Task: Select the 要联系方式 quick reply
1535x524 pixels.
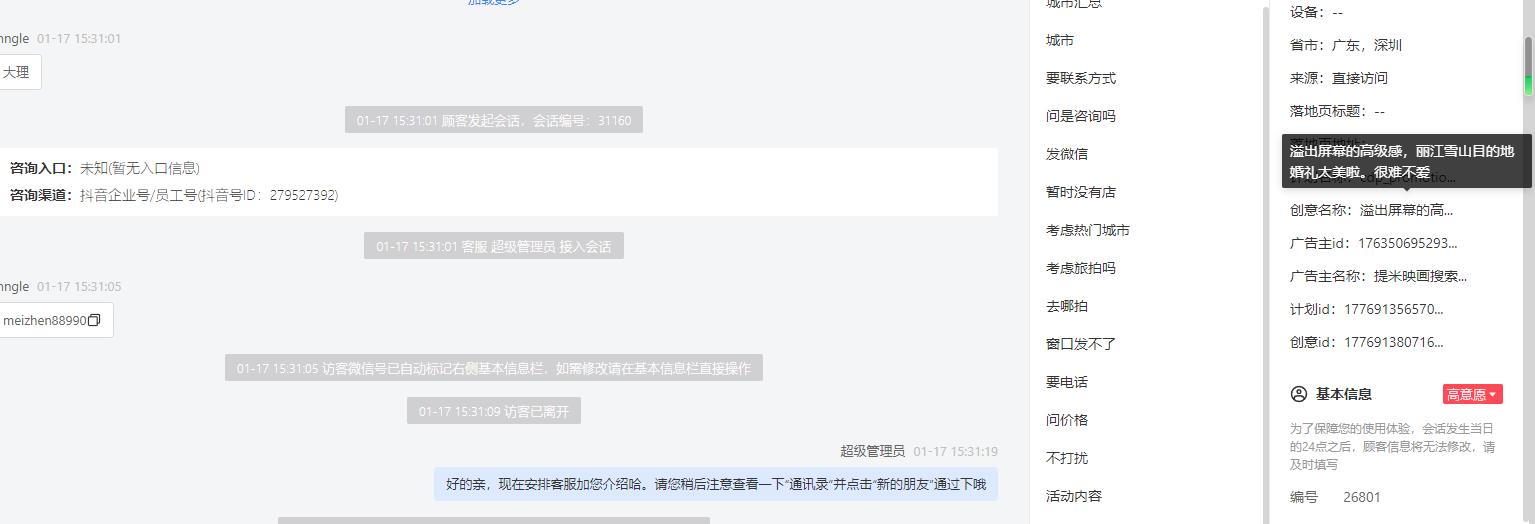Action: tap(1081, 78)
